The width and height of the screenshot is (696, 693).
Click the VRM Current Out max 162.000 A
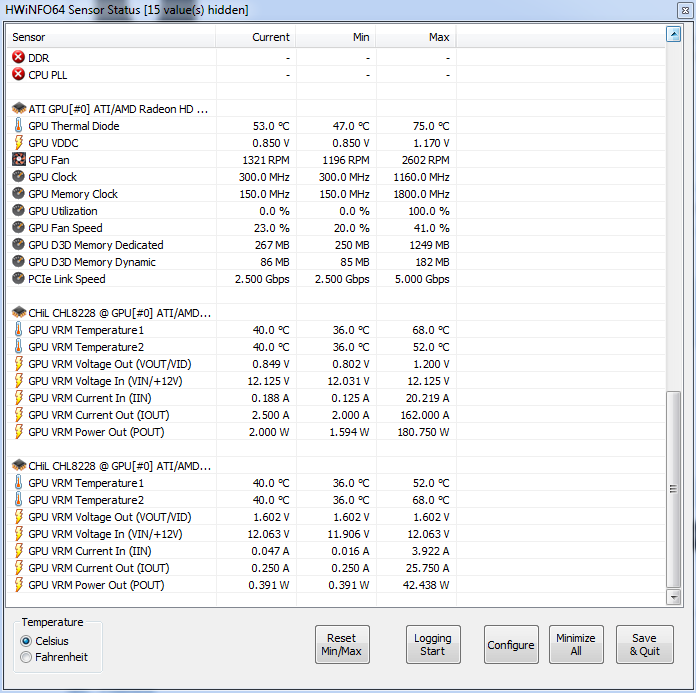tap(425, 415)
